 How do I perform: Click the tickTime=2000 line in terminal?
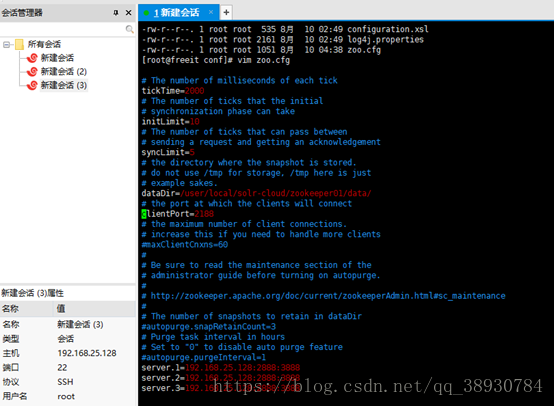[173, 91]
